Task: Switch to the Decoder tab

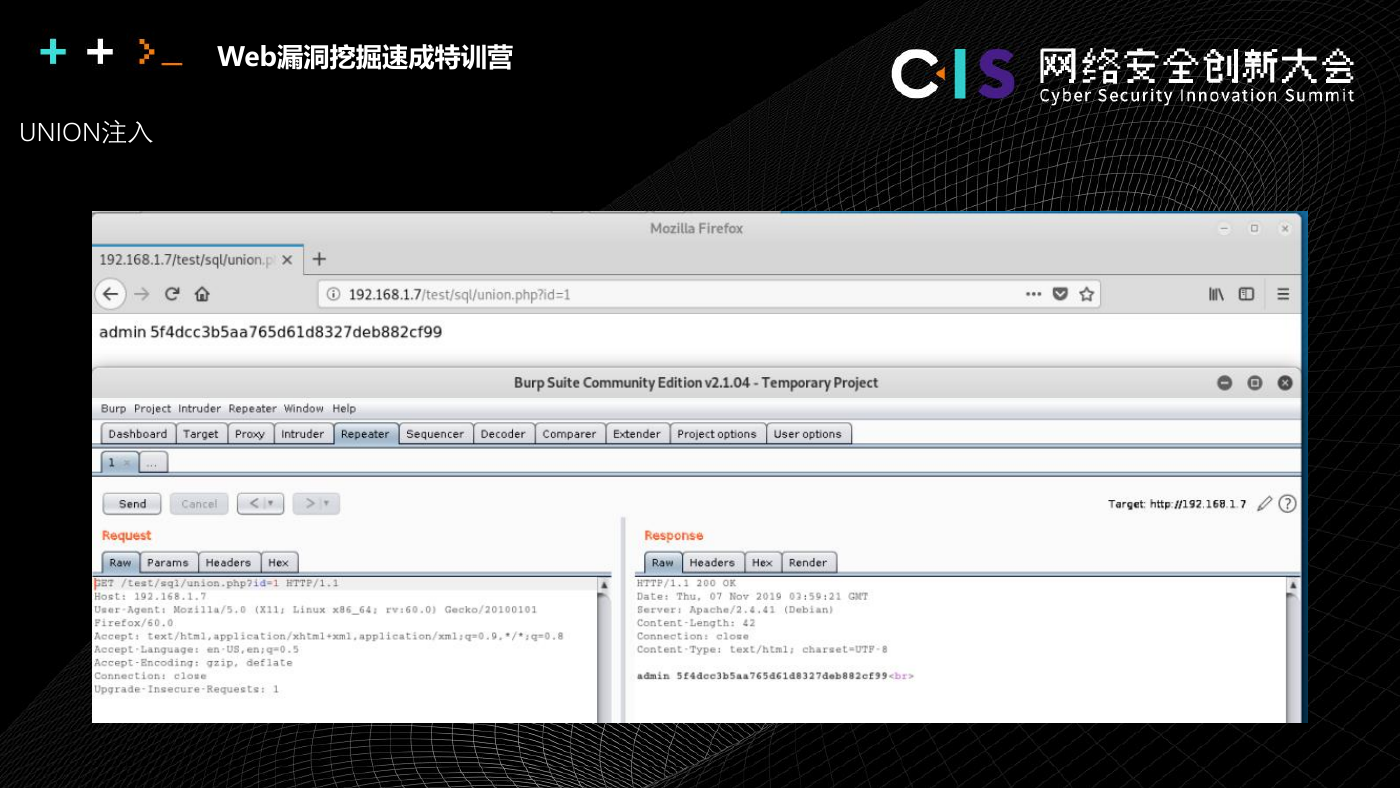Action: click(x=503, y=434)
